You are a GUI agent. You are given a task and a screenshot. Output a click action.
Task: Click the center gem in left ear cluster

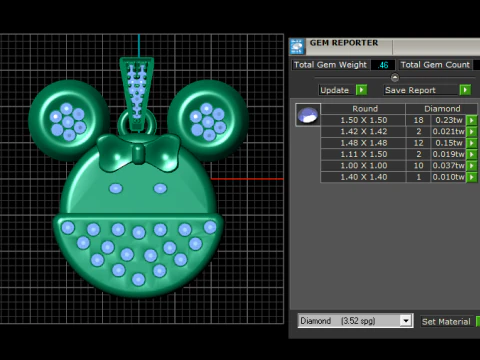(68, 122)
